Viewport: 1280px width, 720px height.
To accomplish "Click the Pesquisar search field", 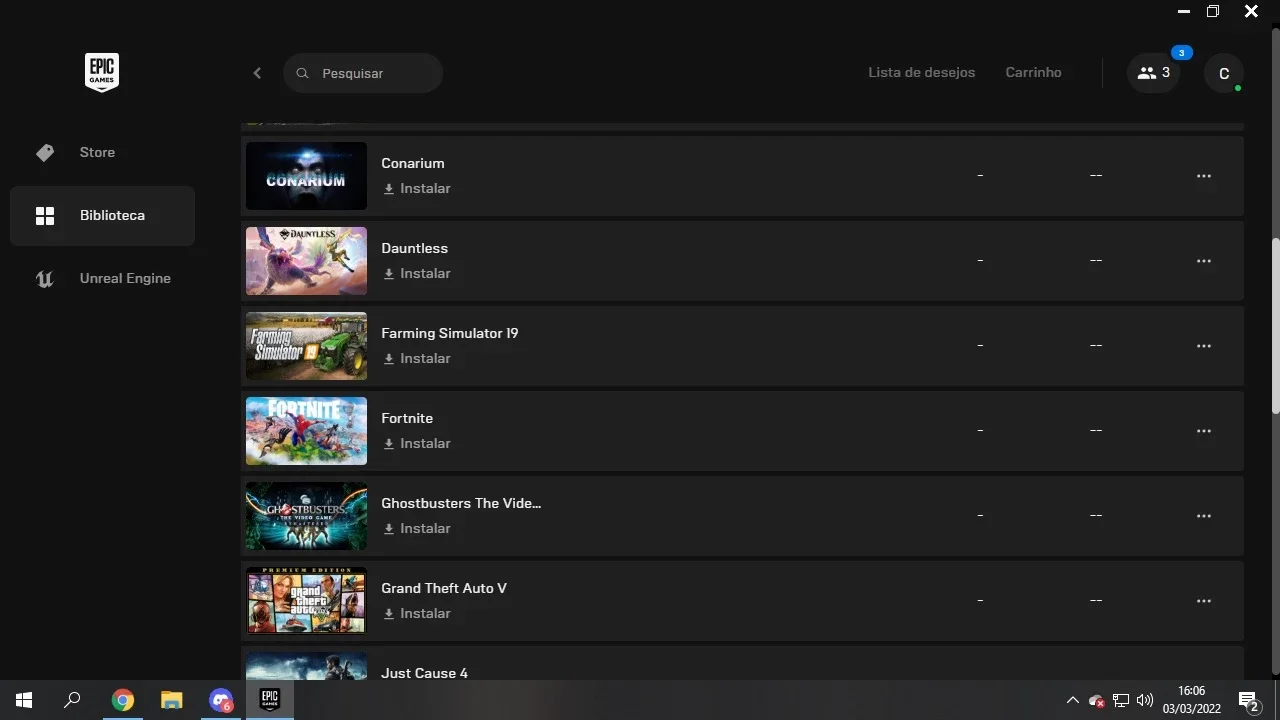I will click(363, 73).
